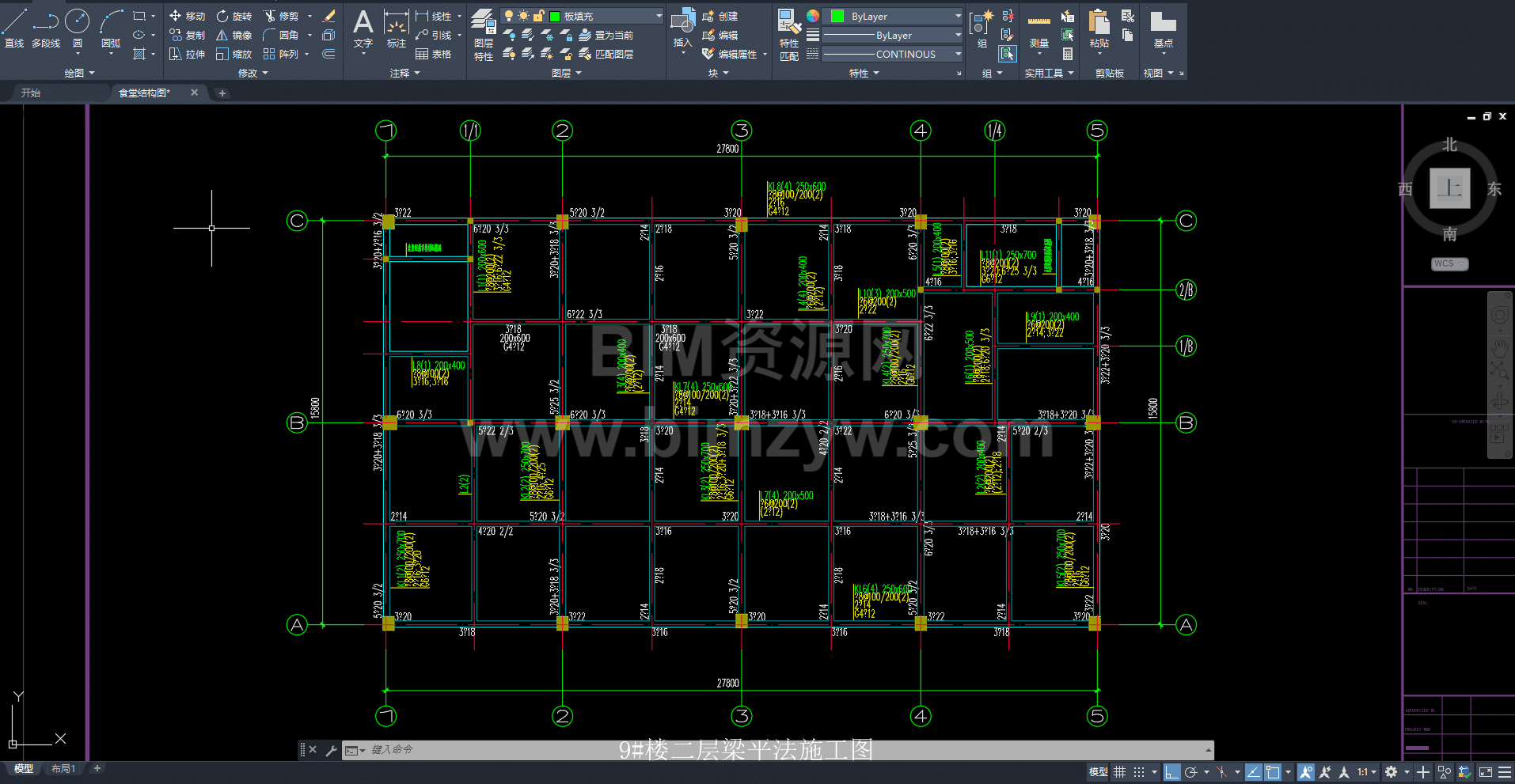Click green ByLayer color swatch
The image size is (1515, 784).
point(837,16)
